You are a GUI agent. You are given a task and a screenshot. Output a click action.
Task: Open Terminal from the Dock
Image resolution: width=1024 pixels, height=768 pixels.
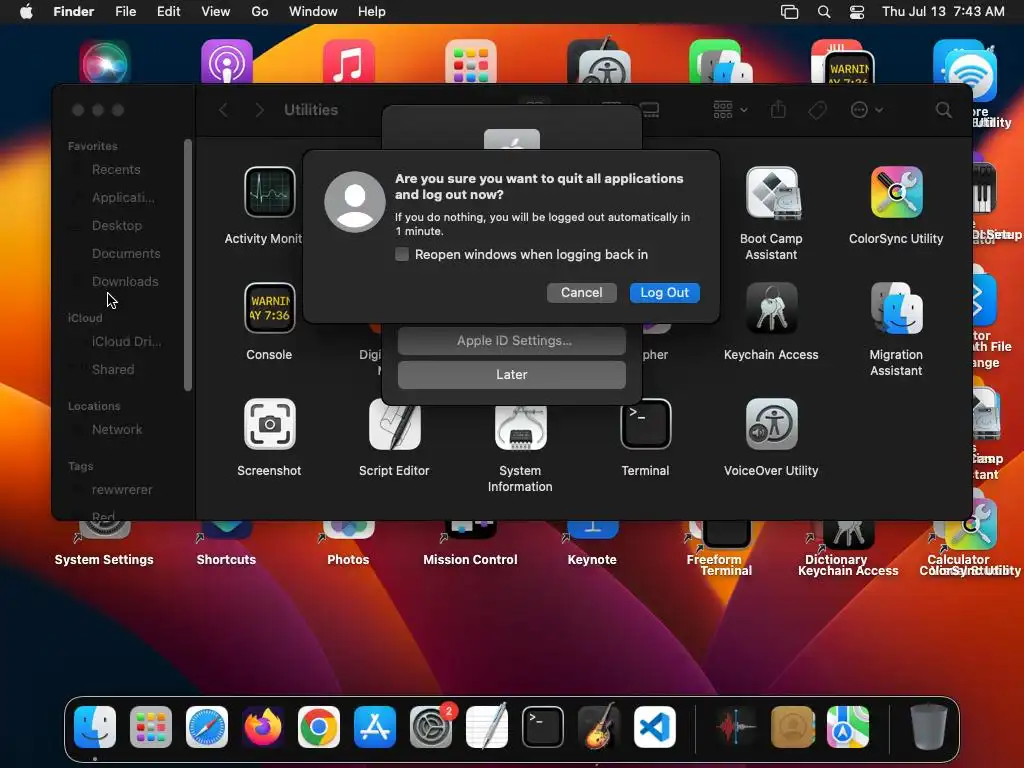pos(543,727)
